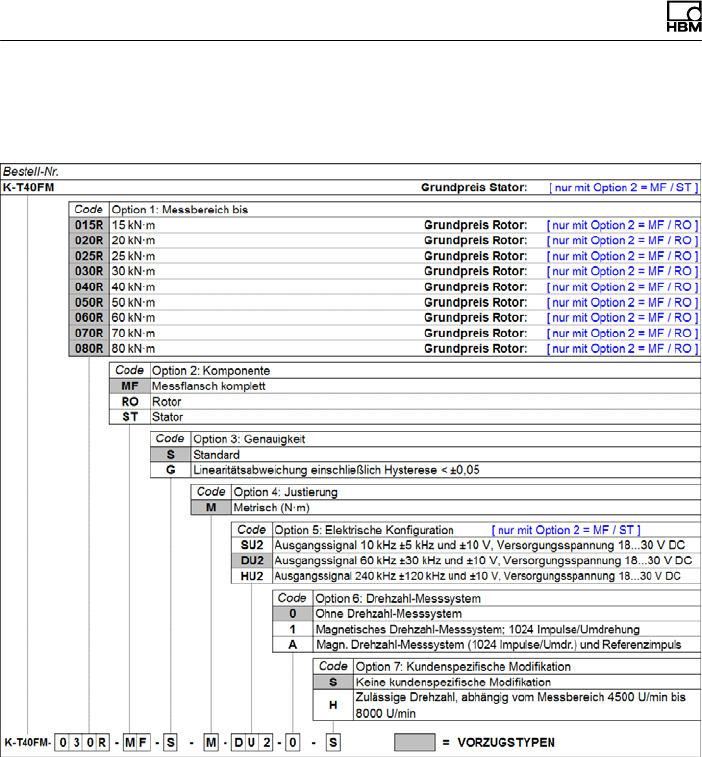702x757 pixels.
Task: Select the 'Bestell-Nr.' heading
Action: click(31, 171)
